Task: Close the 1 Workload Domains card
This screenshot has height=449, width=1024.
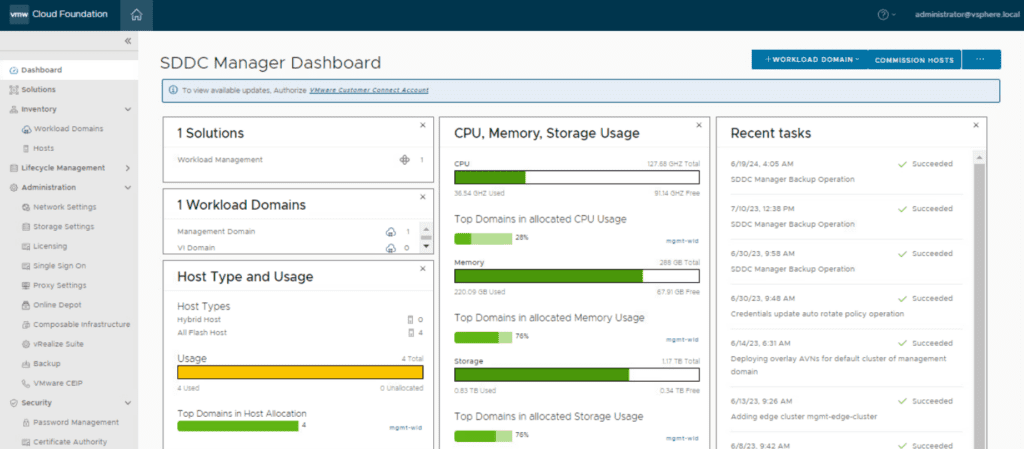Action: (x=422, y=196)
